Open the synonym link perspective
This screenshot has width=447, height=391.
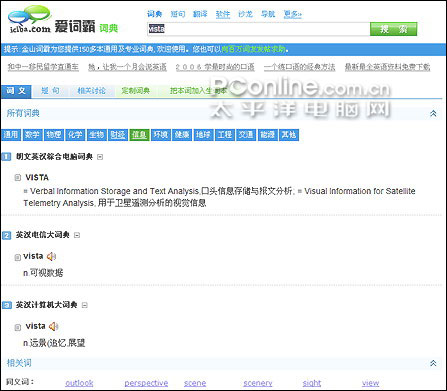pyautogui.click(x=146, y=383)
